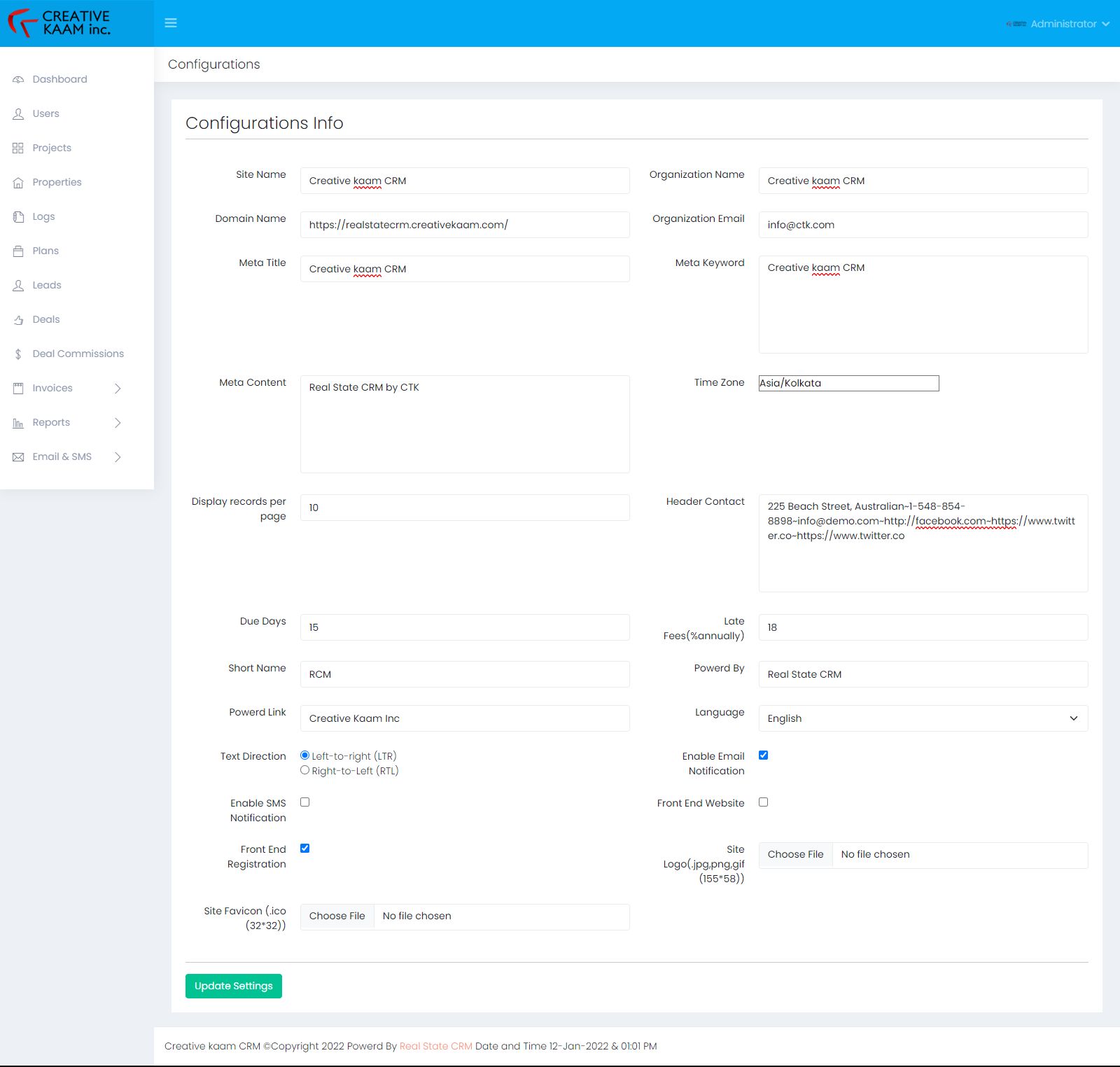1120x1067 pixels.
Task: Focus the Powerd Link field
Action: pos(465,718)
